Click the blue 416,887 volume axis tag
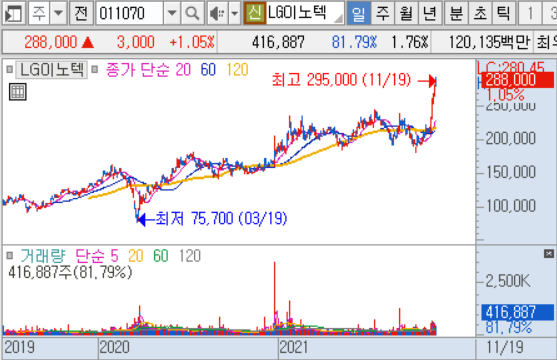 point(517,313)
